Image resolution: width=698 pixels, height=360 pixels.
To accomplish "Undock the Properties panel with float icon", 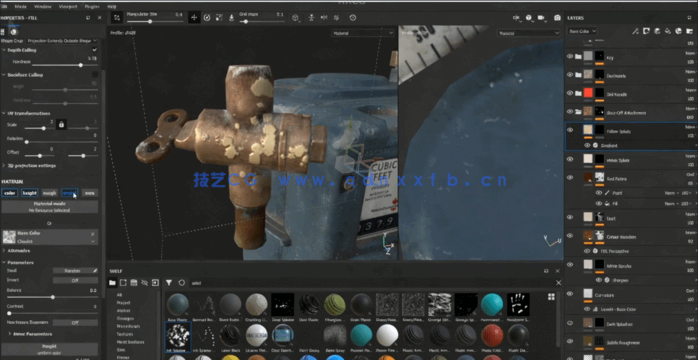I will pyautogui.click(x=88, y=18).
